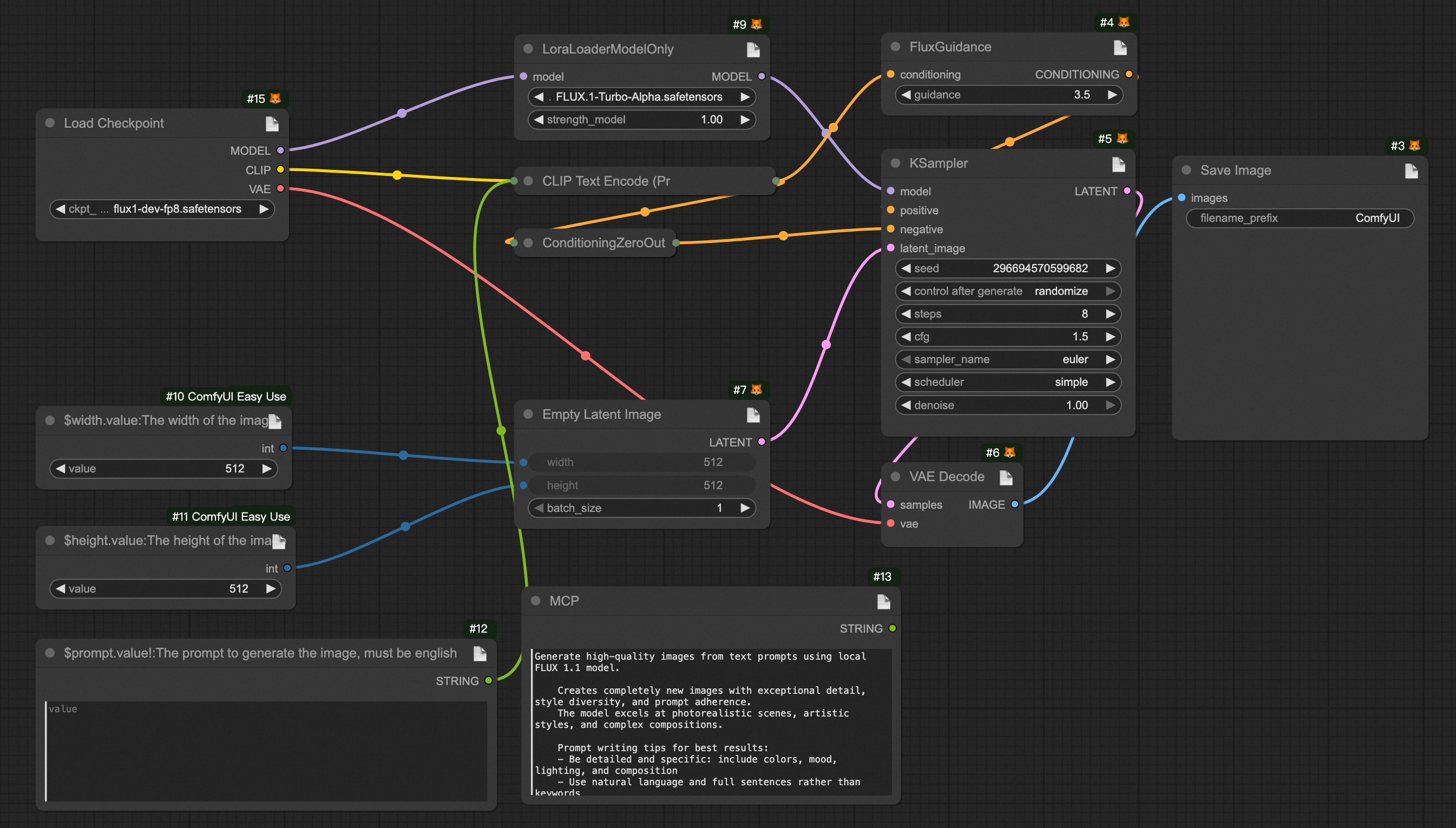Open ckpt_name flux1-dev-fp8.safetensors selector

(x=162, y=209)
